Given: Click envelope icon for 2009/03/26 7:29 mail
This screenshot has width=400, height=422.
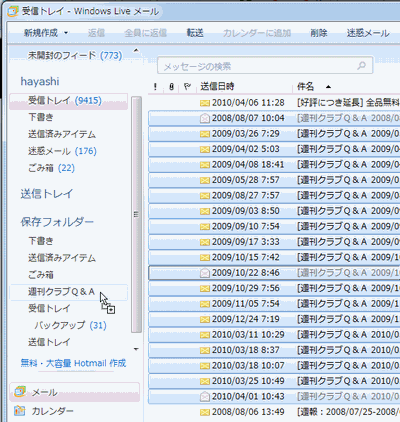Looking at the screenshot, I should pos(205,134).
